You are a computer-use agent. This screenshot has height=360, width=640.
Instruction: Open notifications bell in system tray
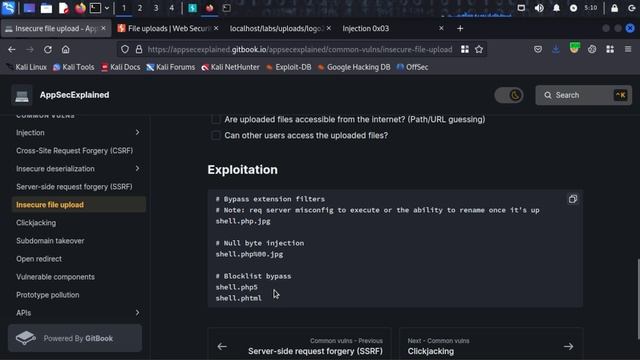(x=556, y=8)
